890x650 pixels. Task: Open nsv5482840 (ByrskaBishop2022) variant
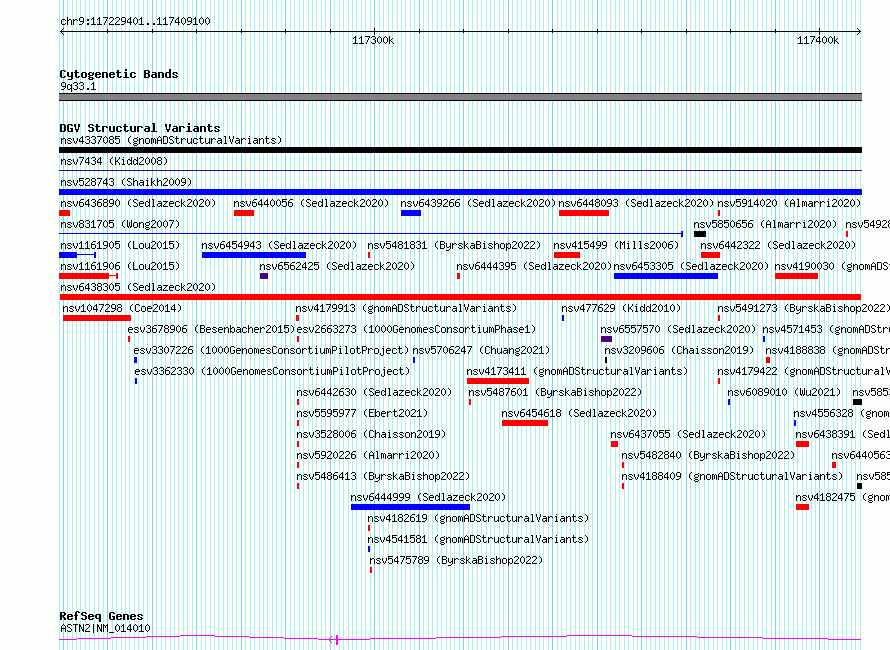[708, 455]
